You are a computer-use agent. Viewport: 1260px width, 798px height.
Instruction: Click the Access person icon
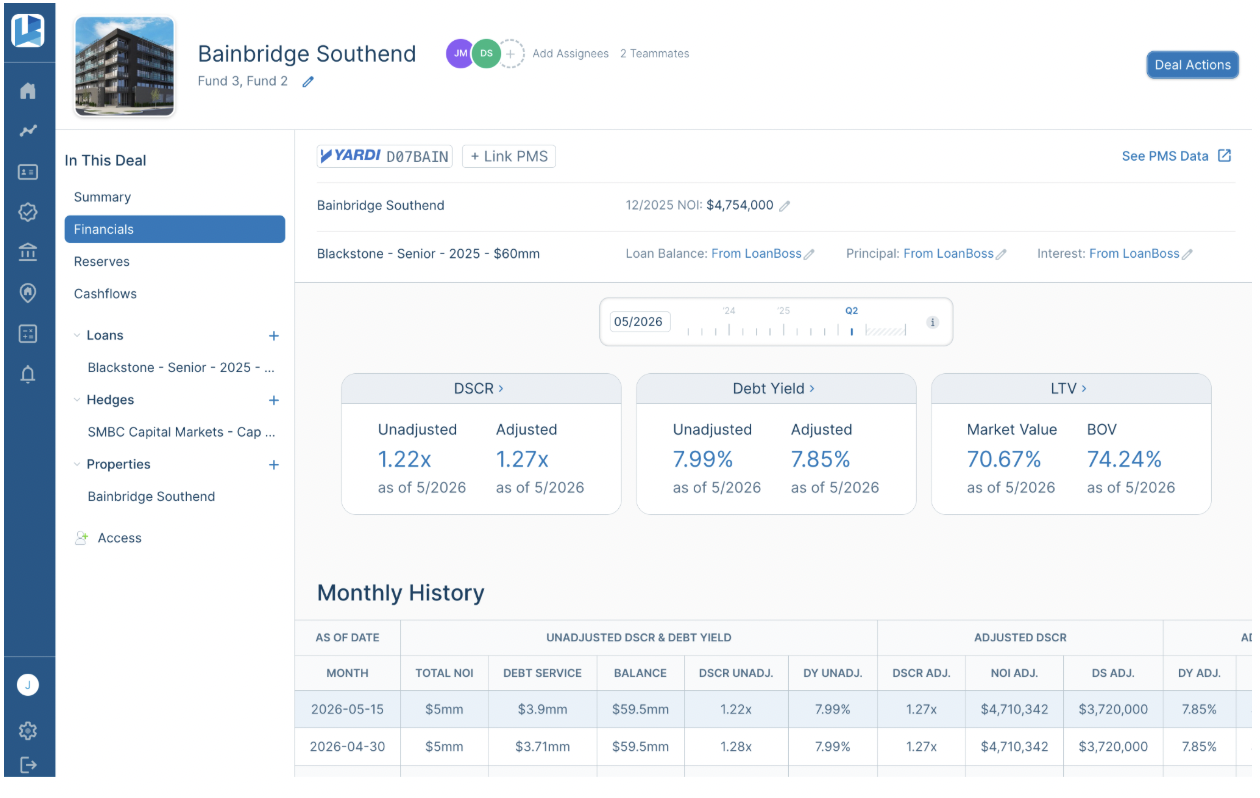pyautogui.click(x=81, y=538)
